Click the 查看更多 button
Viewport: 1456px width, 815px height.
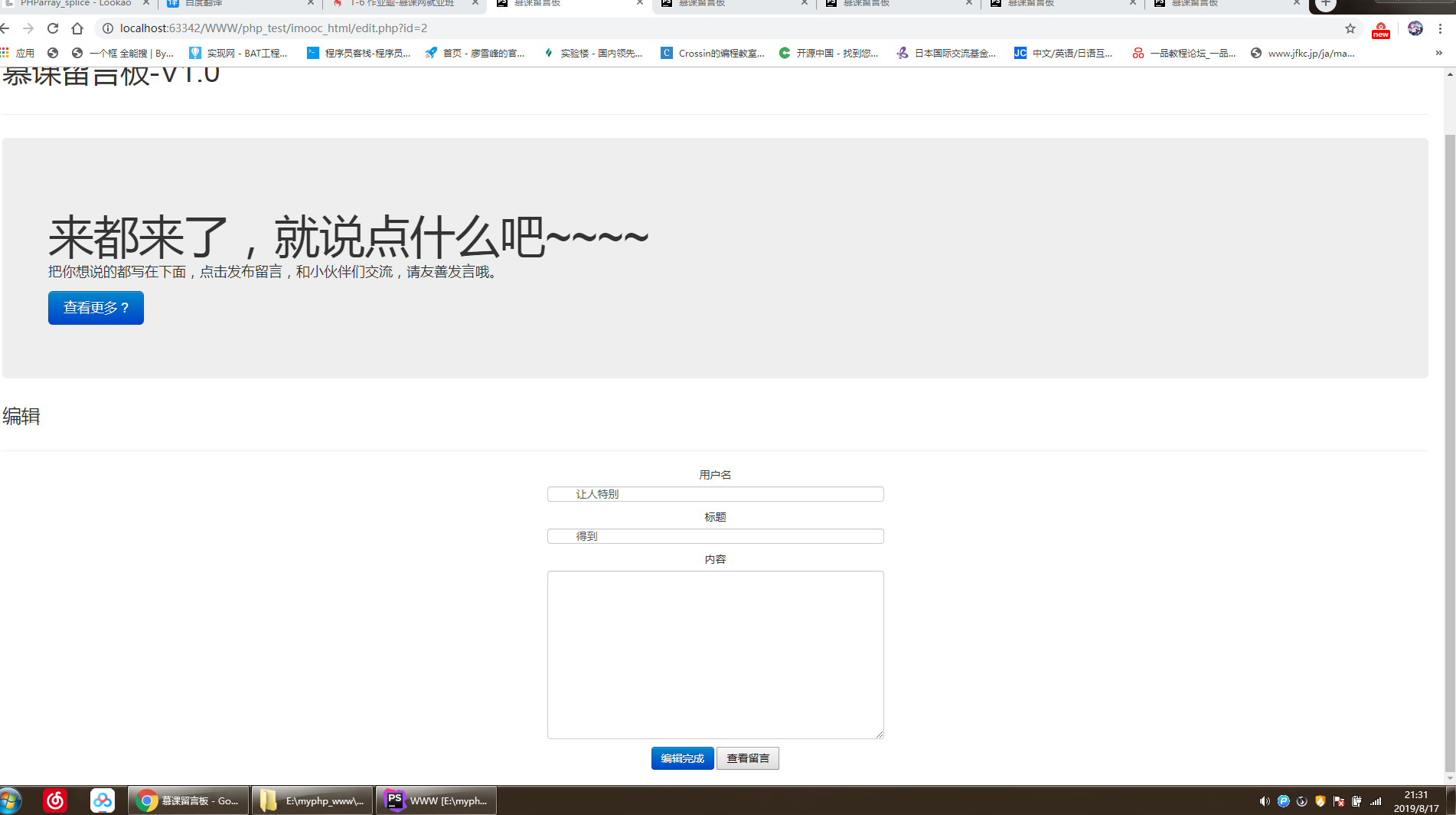tap(95, 307)
